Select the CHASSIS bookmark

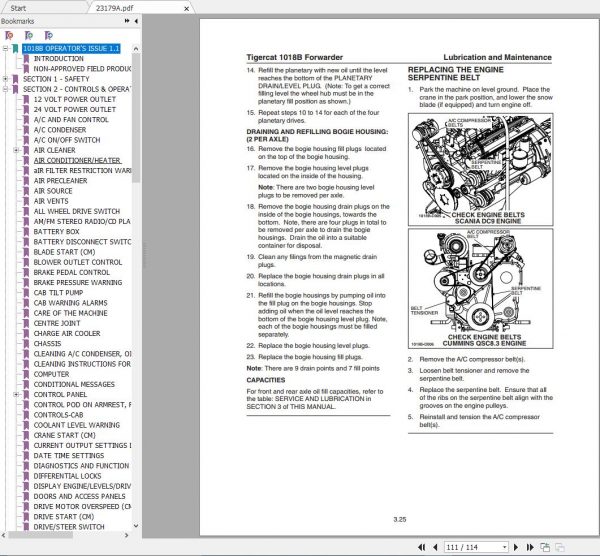pos(47,344)
